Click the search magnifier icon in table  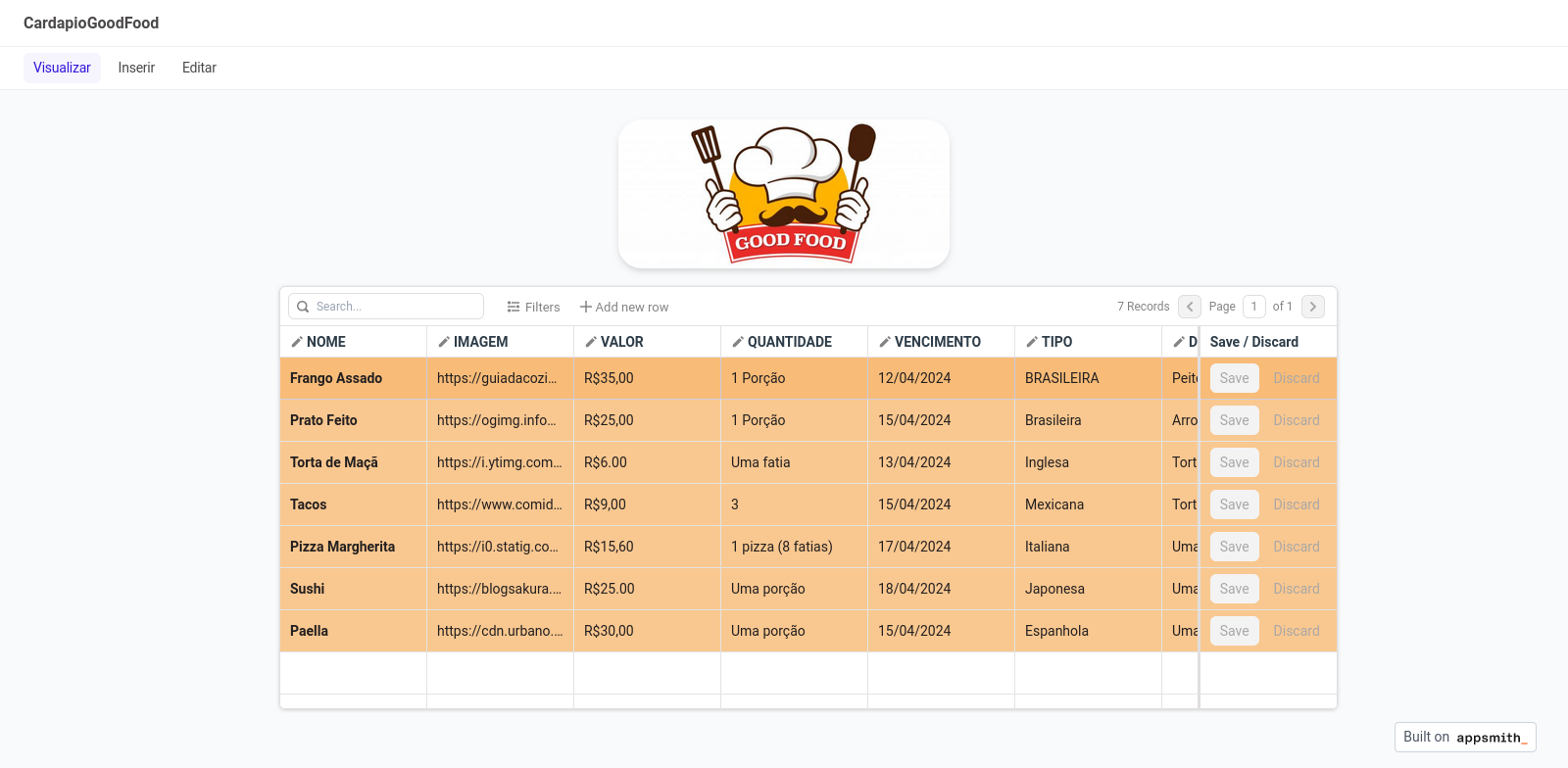pyautogui.click(x=303, y=307)
